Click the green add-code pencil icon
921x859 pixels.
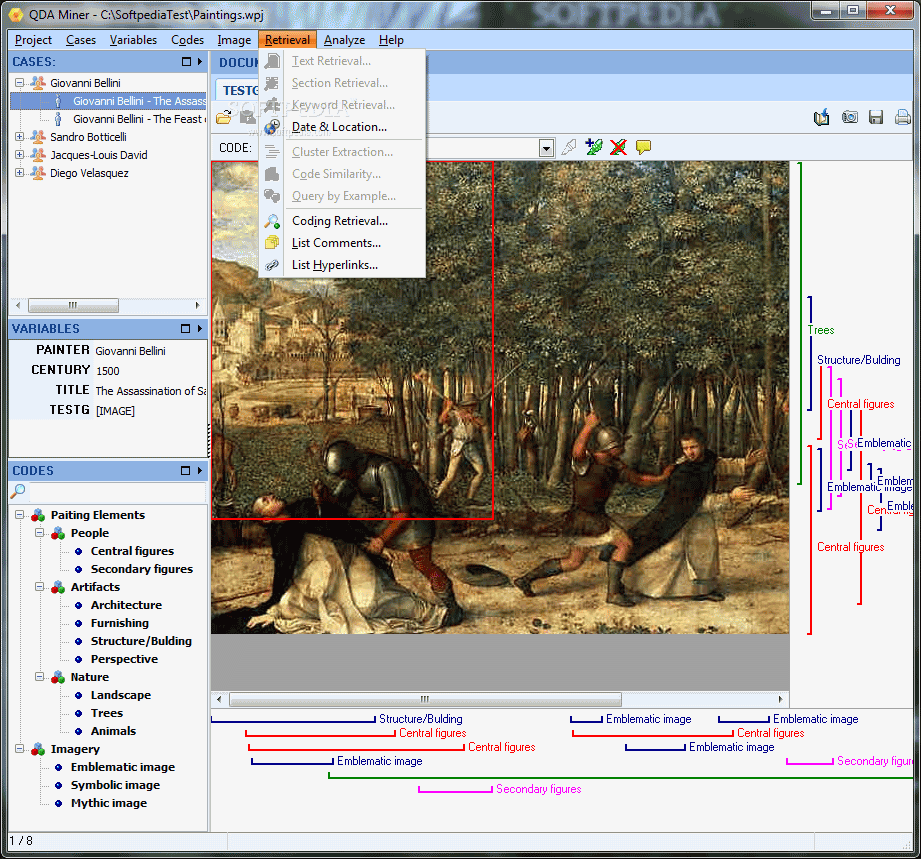(594, 147)
